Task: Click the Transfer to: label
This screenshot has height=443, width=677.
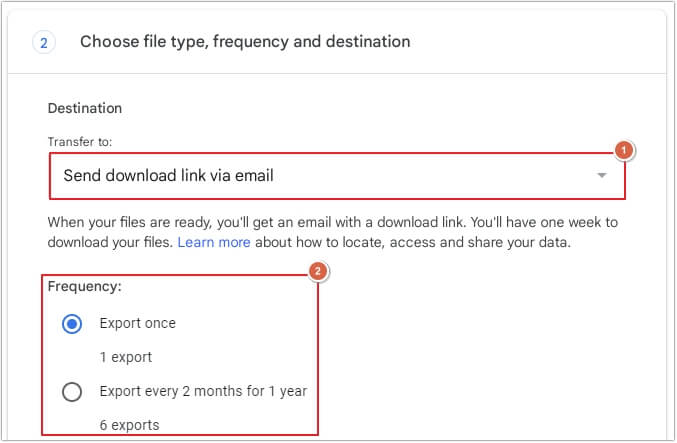Action: click(80, 142)
